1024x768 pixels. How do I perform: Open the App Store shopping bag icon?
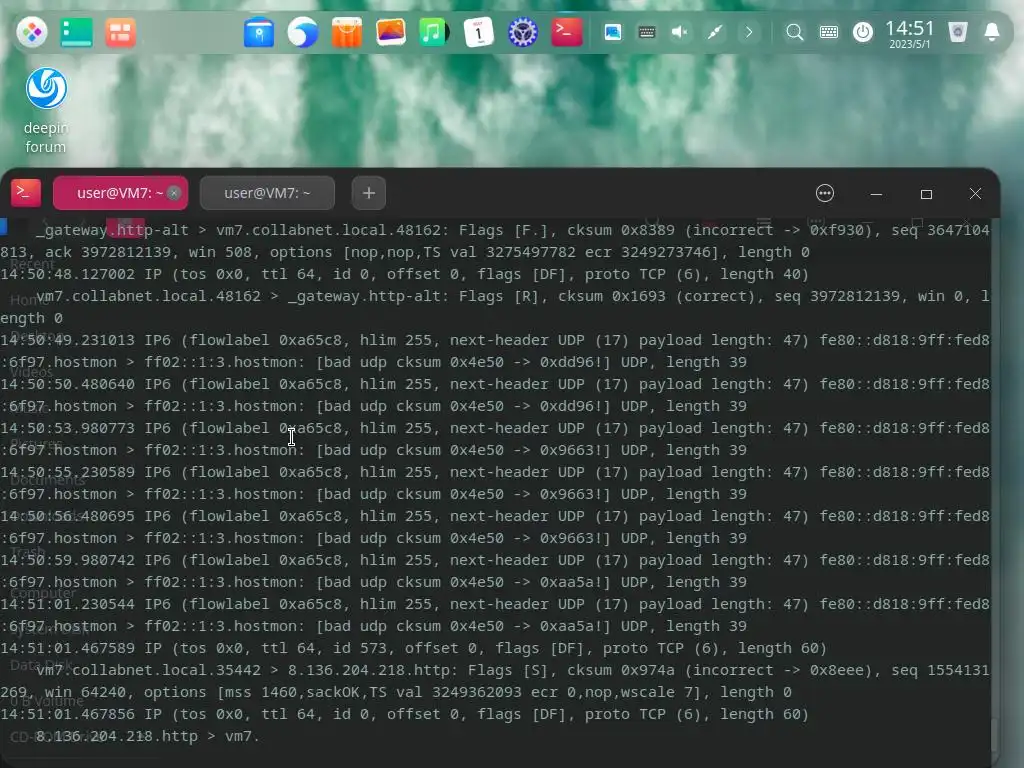[x=347, y=32]
